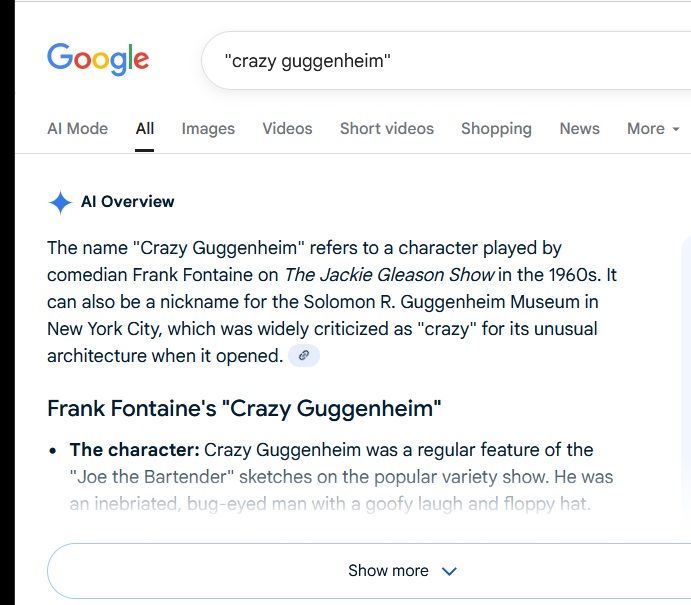
Task: Select the All results tab
Action: 145,129
